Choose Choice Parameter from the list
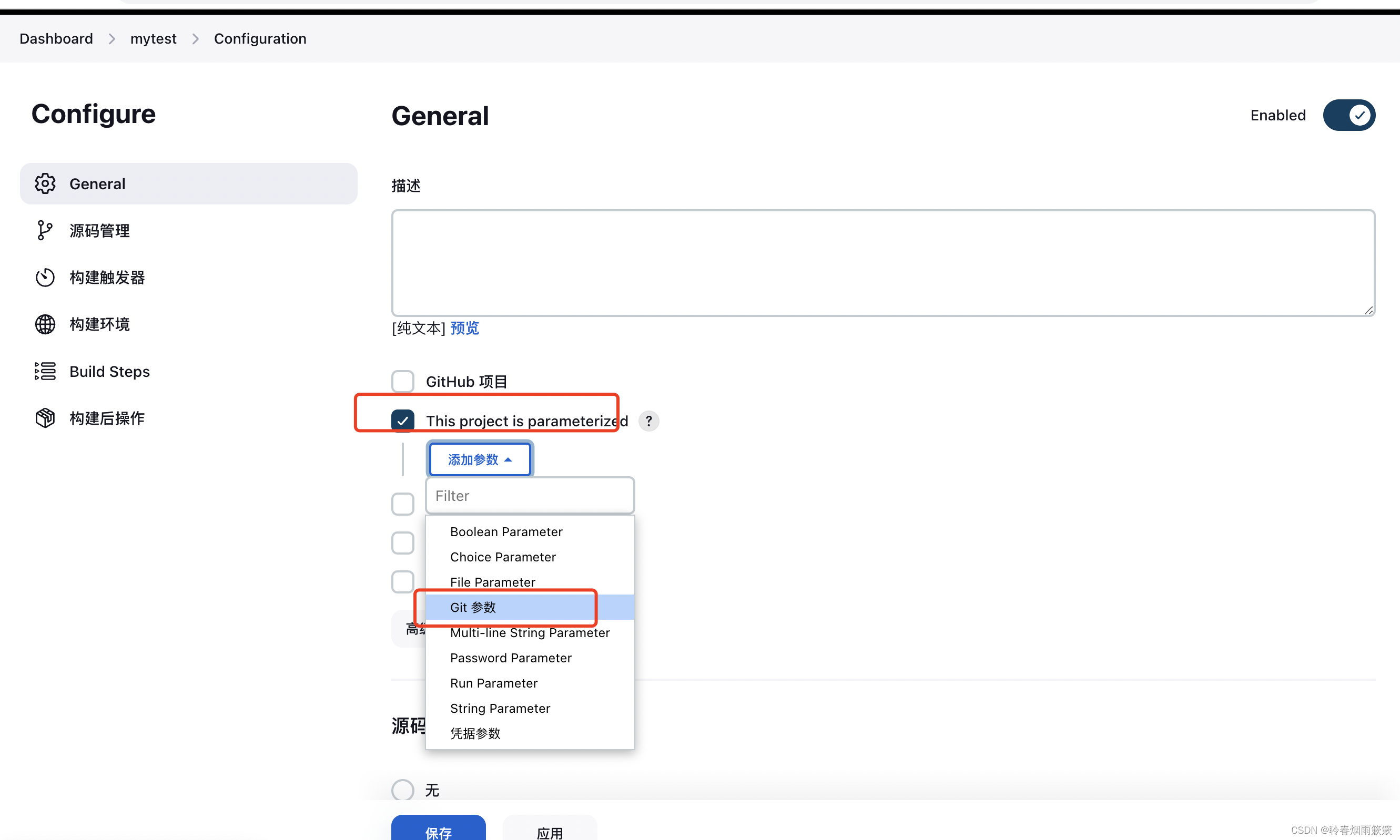The image size is (1400, 840). [530, 557]
